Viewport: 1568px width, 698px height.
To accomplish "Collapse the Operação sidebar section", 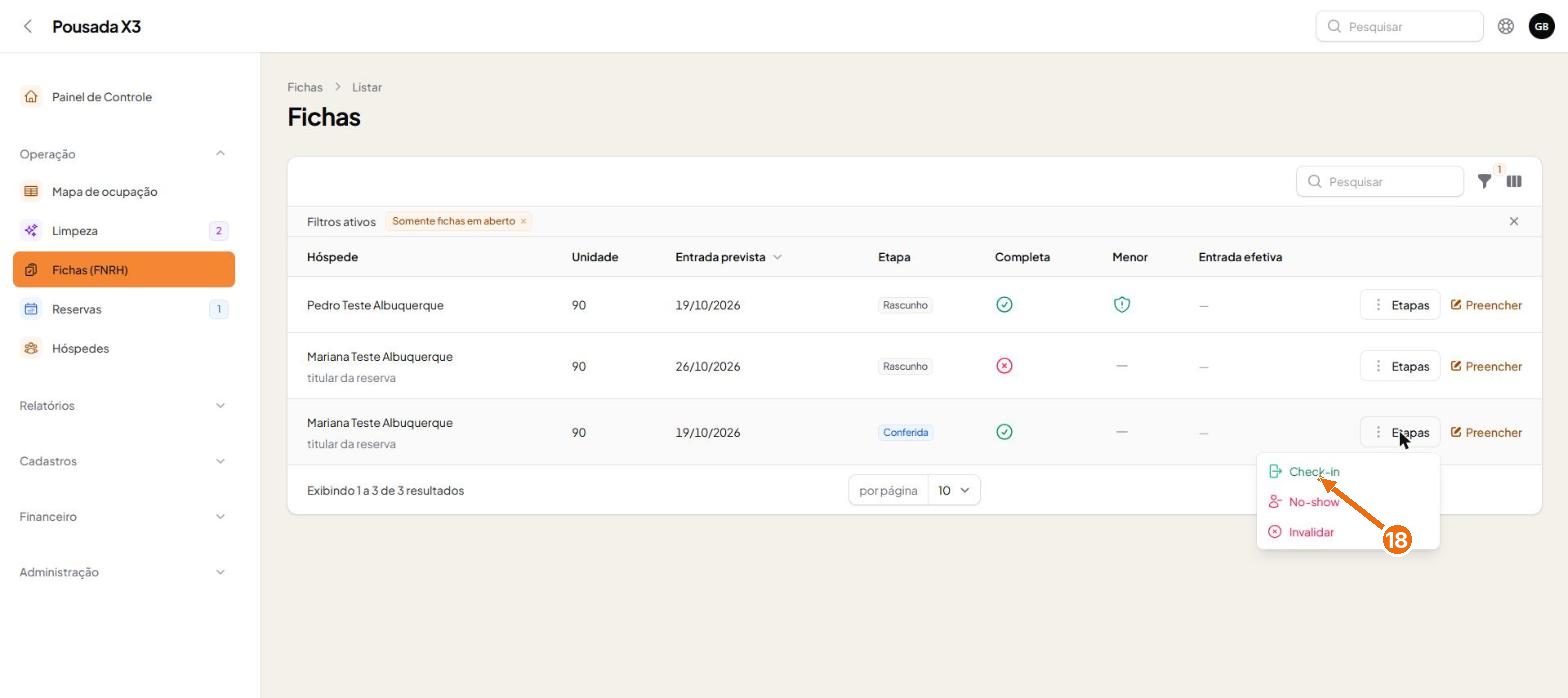I will (x=220, y=154).
